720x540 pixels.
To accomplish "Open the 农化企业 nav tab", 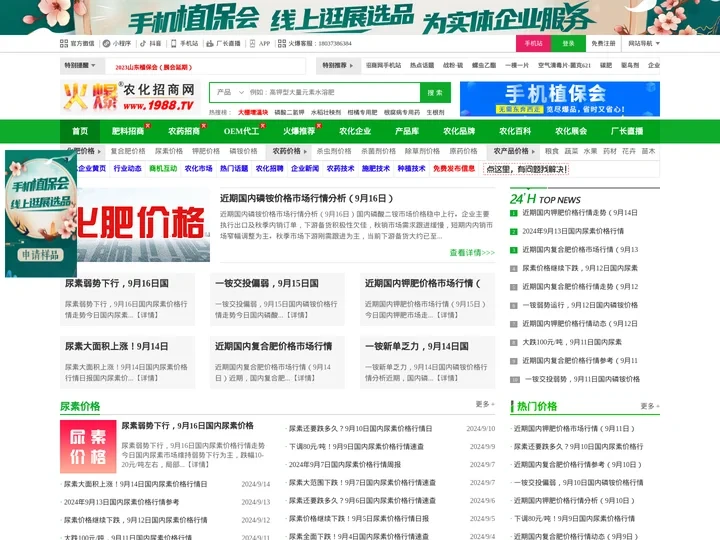I will click(355, 131).
